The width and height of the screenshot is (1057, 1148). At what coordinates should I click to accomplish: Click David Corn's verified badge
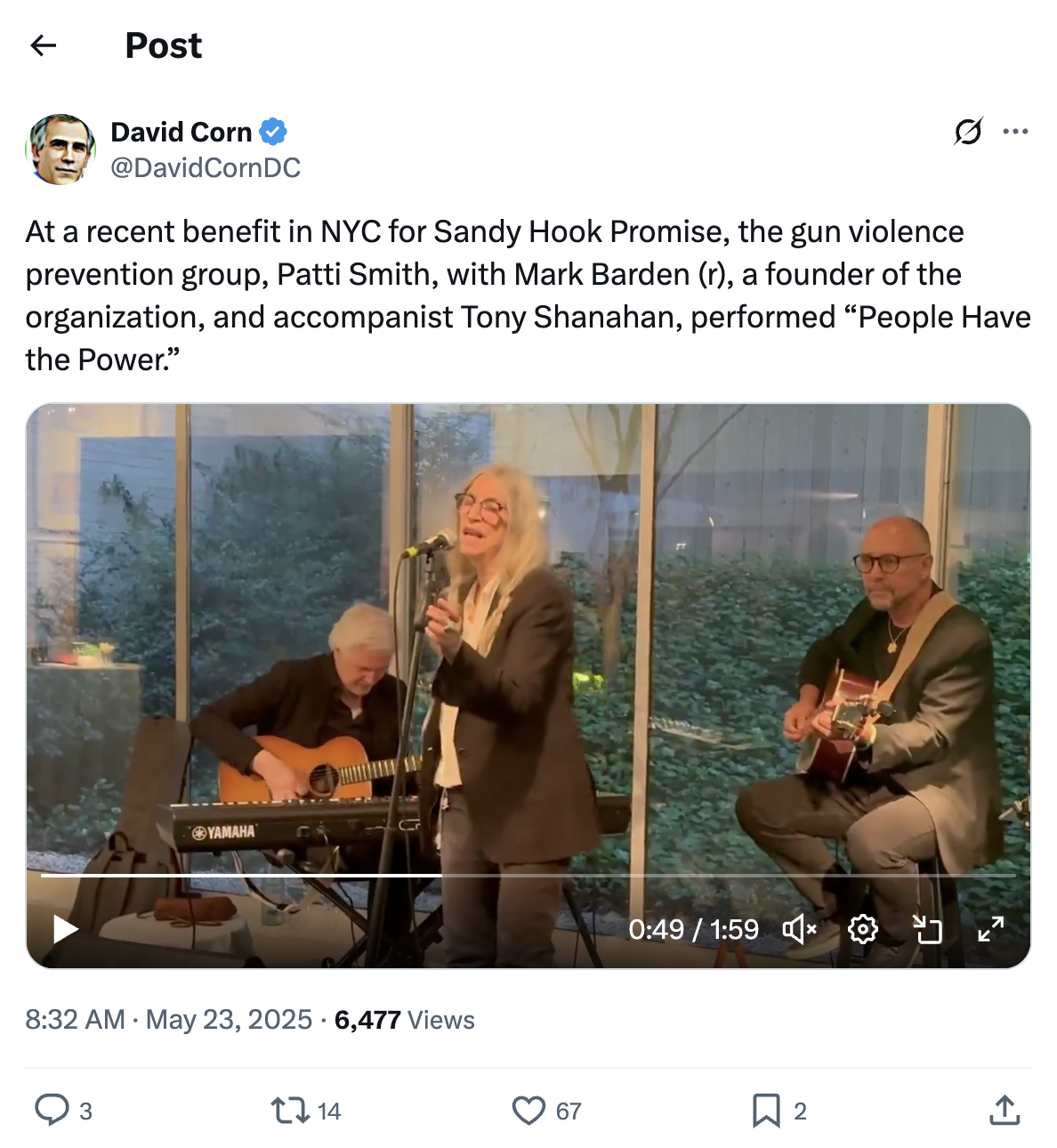coord(274,131)
